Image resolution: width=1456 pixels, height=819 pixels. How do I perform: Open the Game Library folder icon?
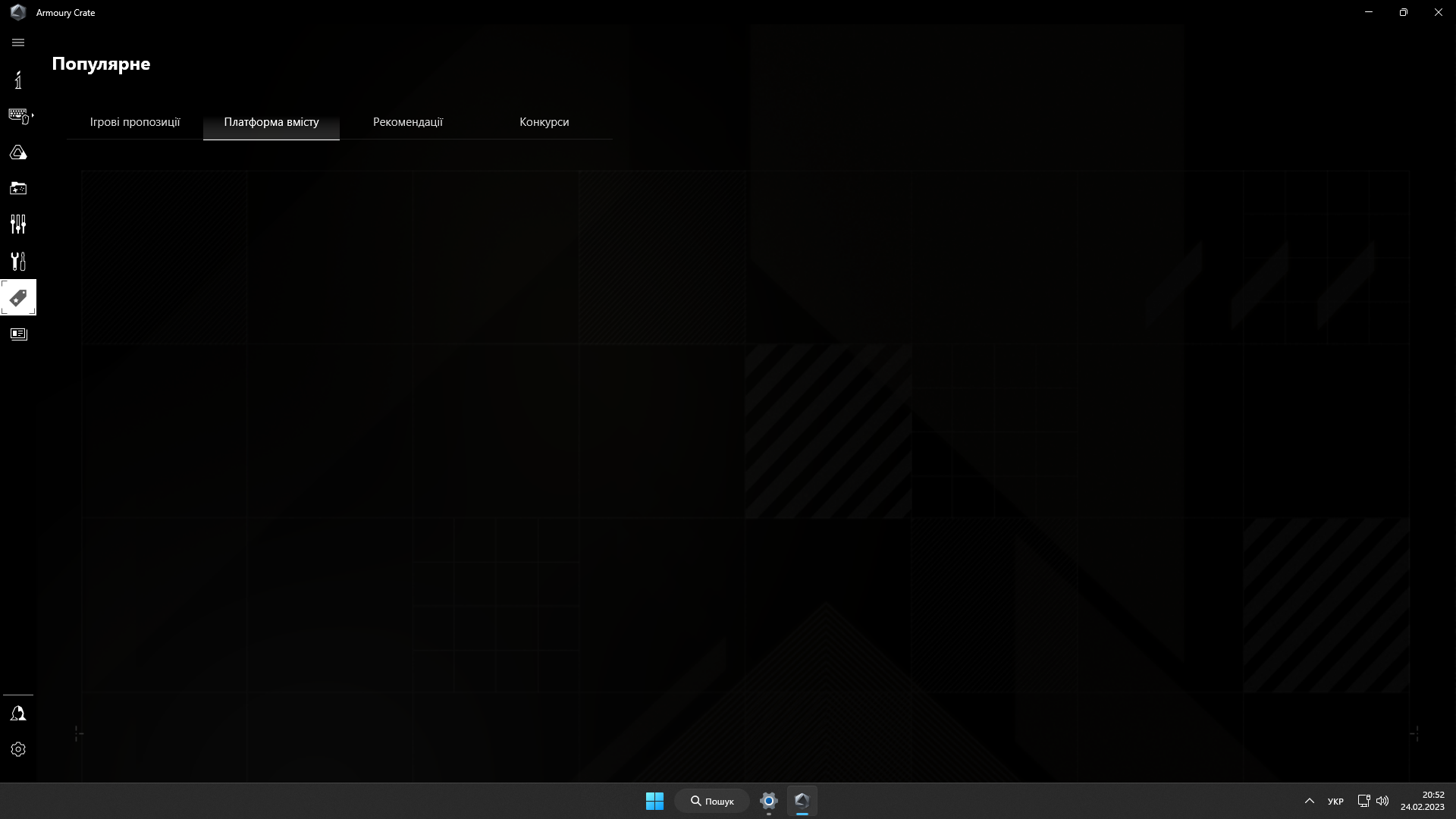[x=18, y=188]
